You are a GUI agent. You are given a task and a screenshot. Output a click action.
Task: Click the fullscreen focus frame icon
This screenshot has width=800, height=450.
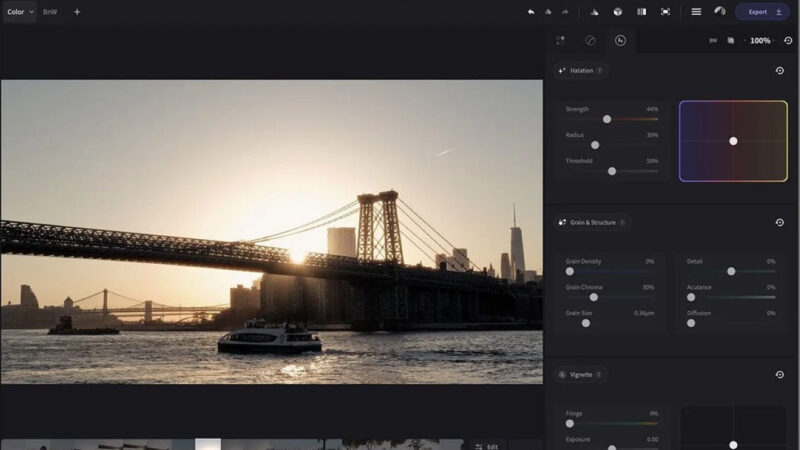coord(665,12)
